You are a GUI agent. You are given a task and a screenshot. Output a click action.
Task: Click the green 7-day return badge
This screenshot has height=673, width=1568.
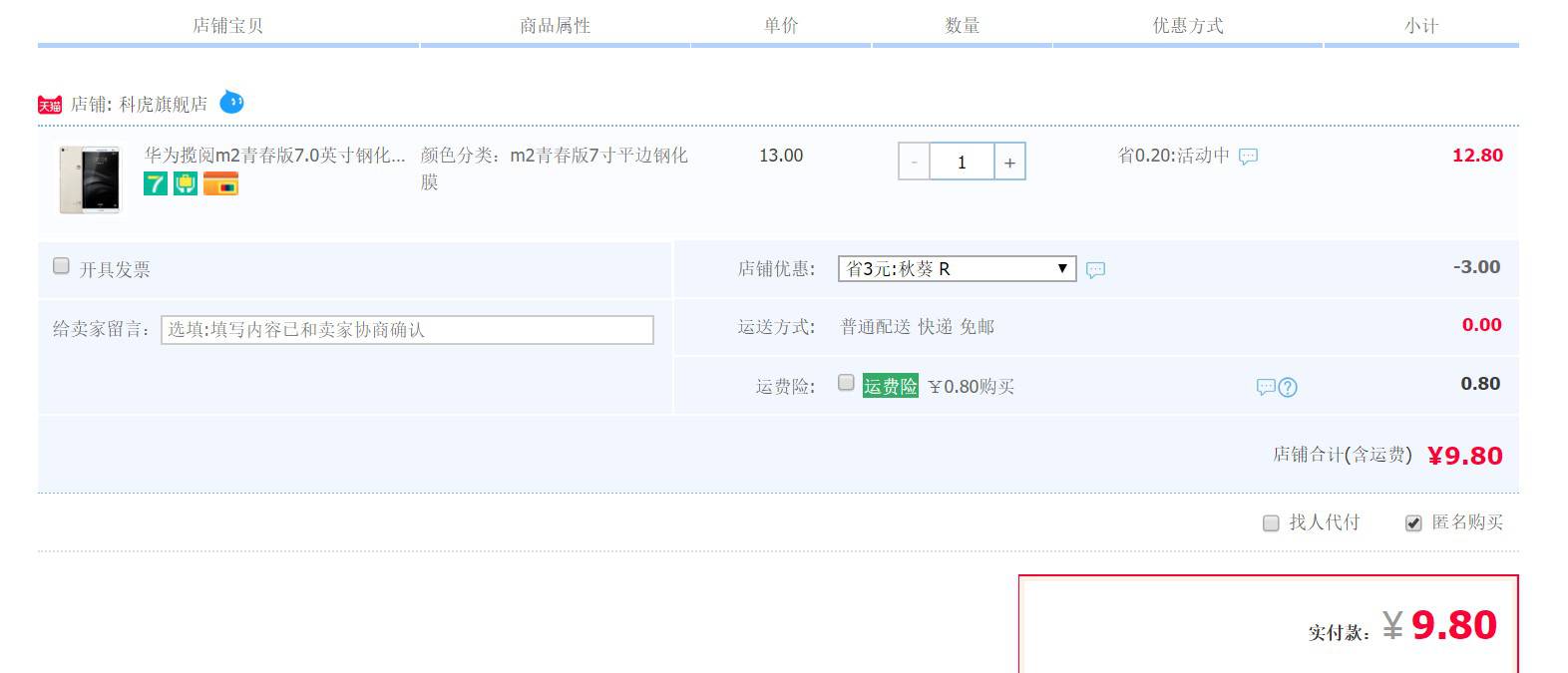click(156, 183)
